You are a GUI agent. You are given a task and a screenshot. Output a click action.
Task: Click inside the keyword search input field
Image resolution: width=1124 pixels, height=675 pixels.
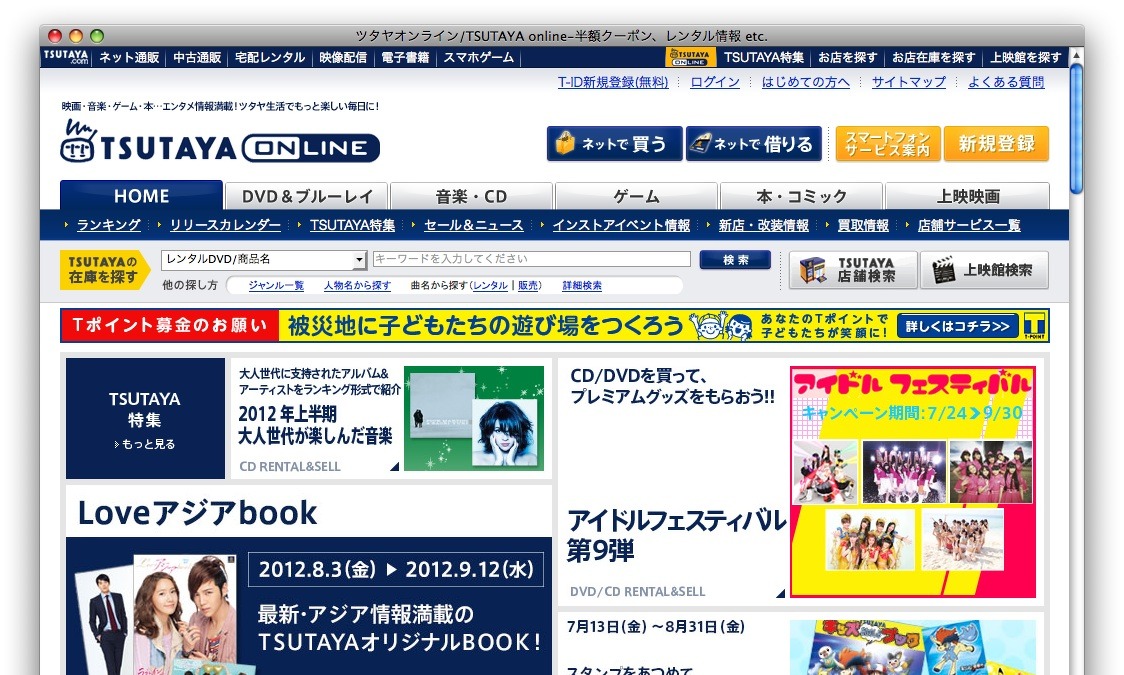coord(530,259)
